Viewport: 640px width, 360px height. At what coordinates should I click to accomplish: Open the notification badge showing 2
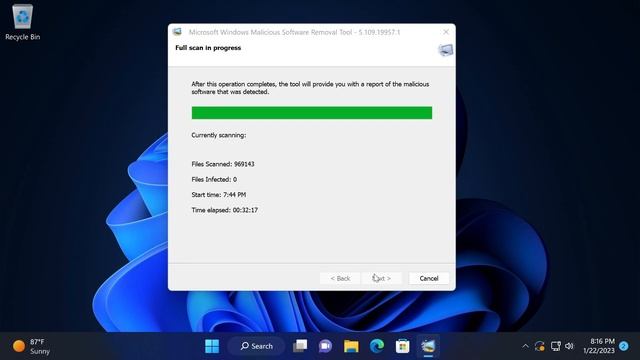click(624, 346)
